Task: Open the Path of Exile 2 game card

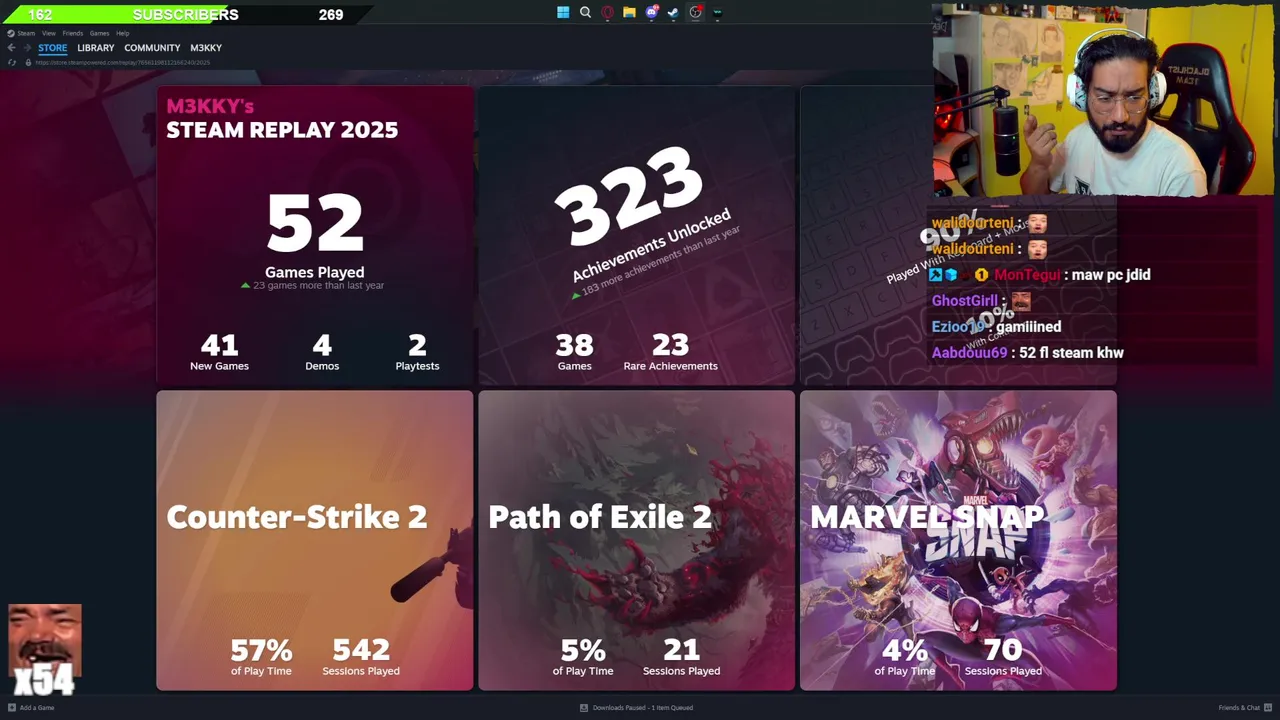Action: coord(636,540)
